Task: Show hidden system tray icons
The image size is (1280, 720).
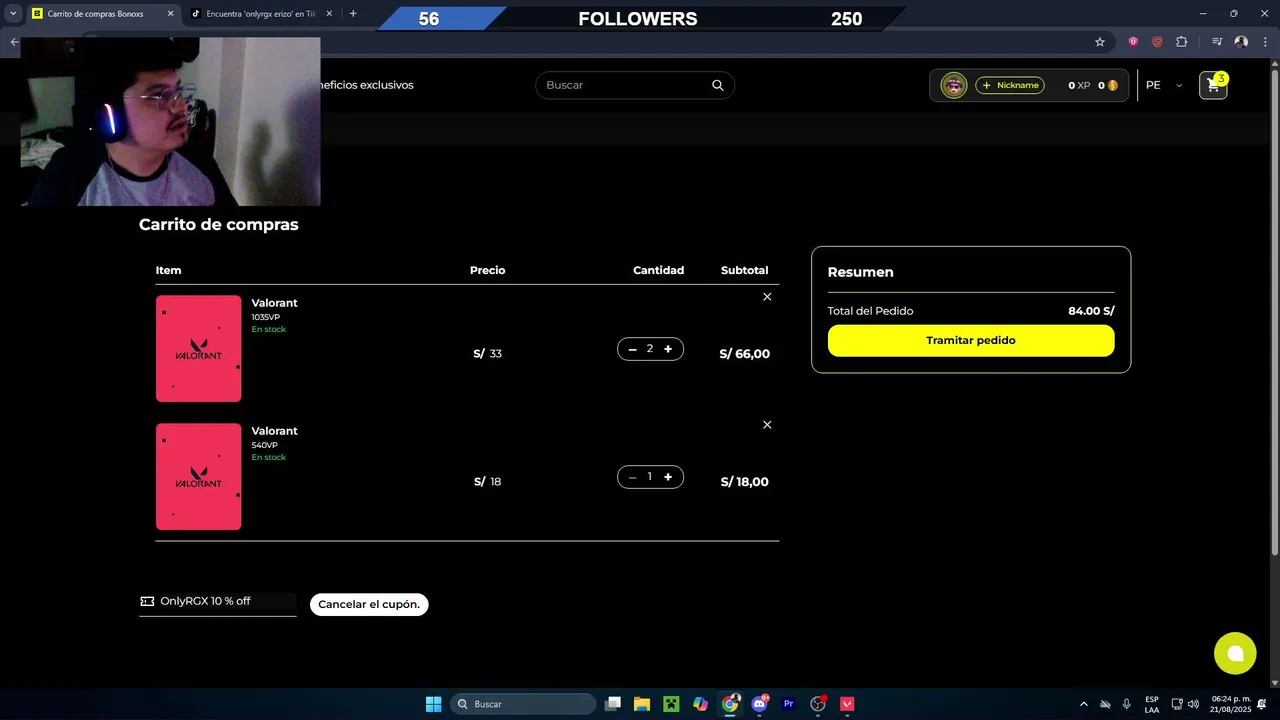Action: 1083,704
